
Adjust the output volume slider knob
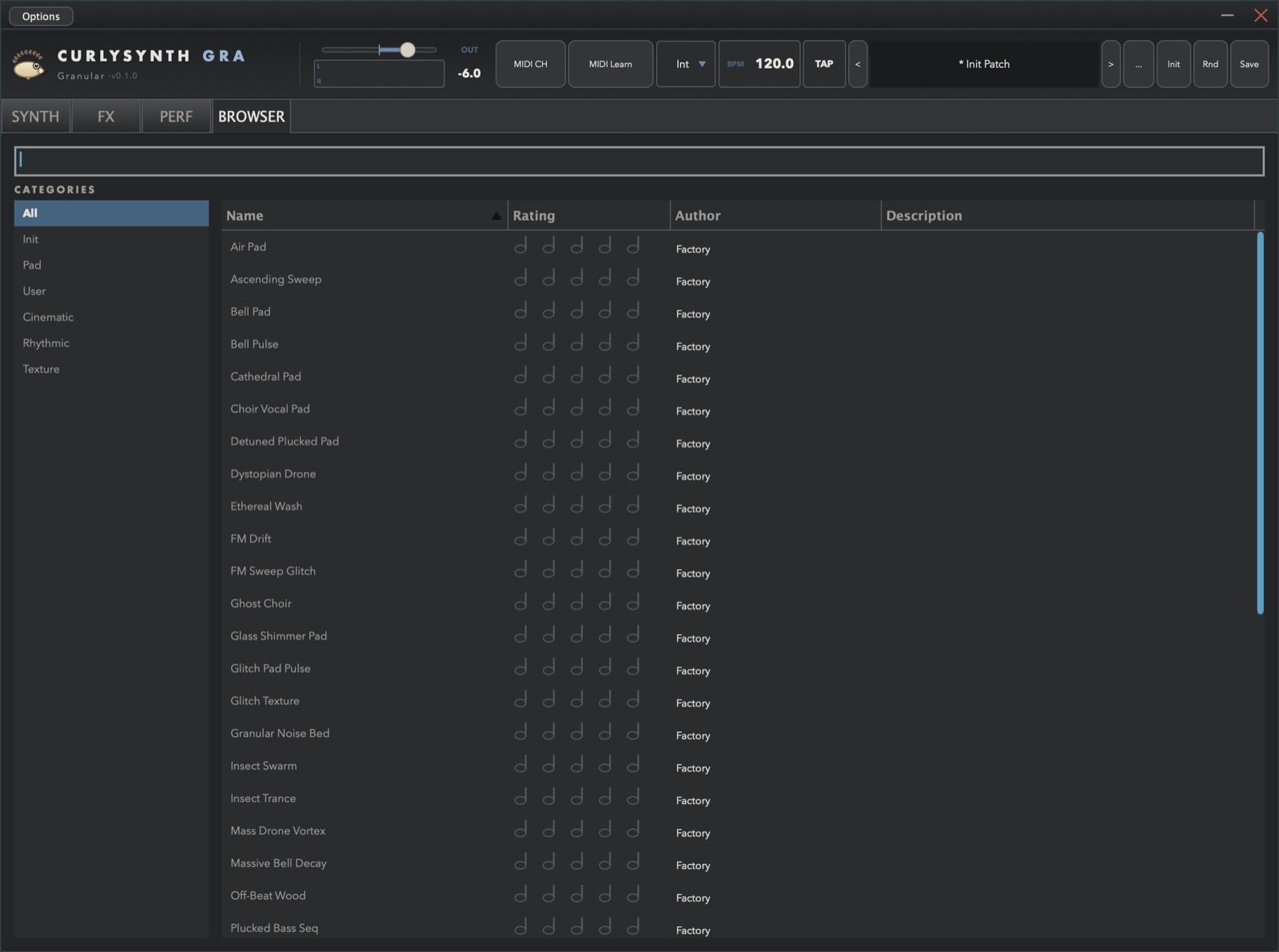pyautogui.click(x=408, y=50)
